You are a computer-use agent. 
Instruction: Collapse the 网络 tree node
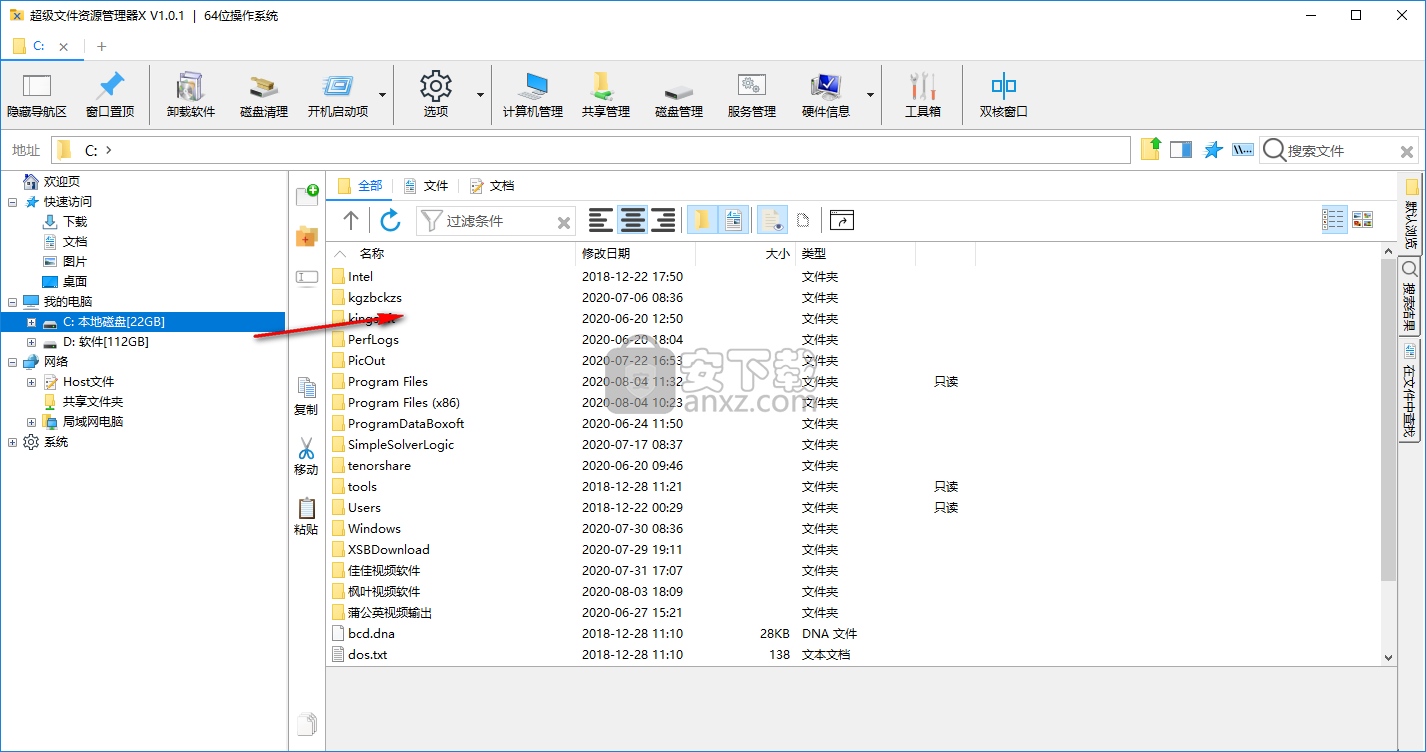12,362
